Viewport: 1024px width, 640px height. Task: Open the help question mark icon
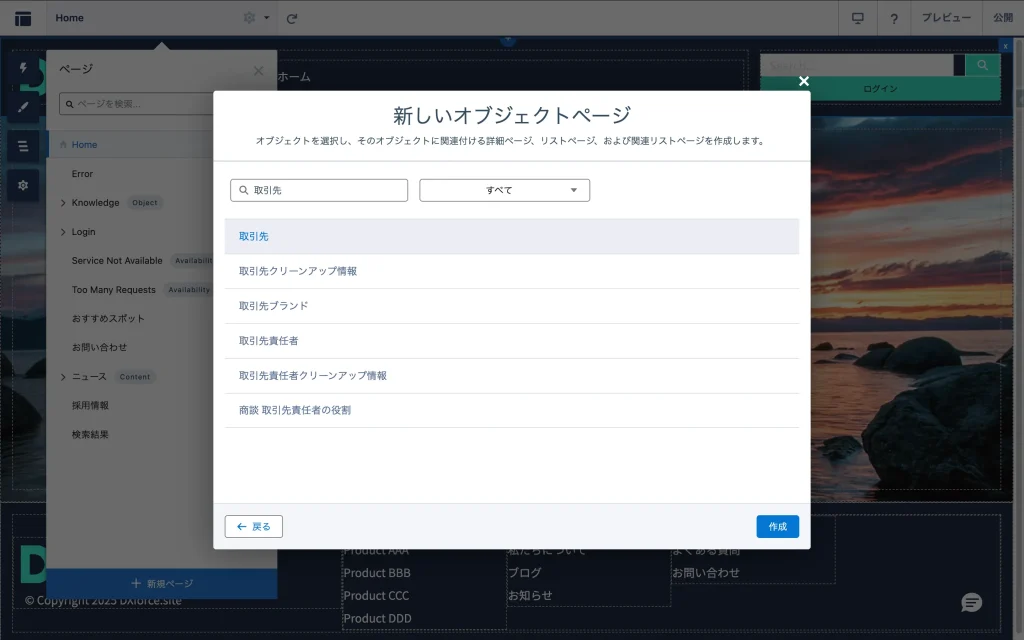(894, 18)
